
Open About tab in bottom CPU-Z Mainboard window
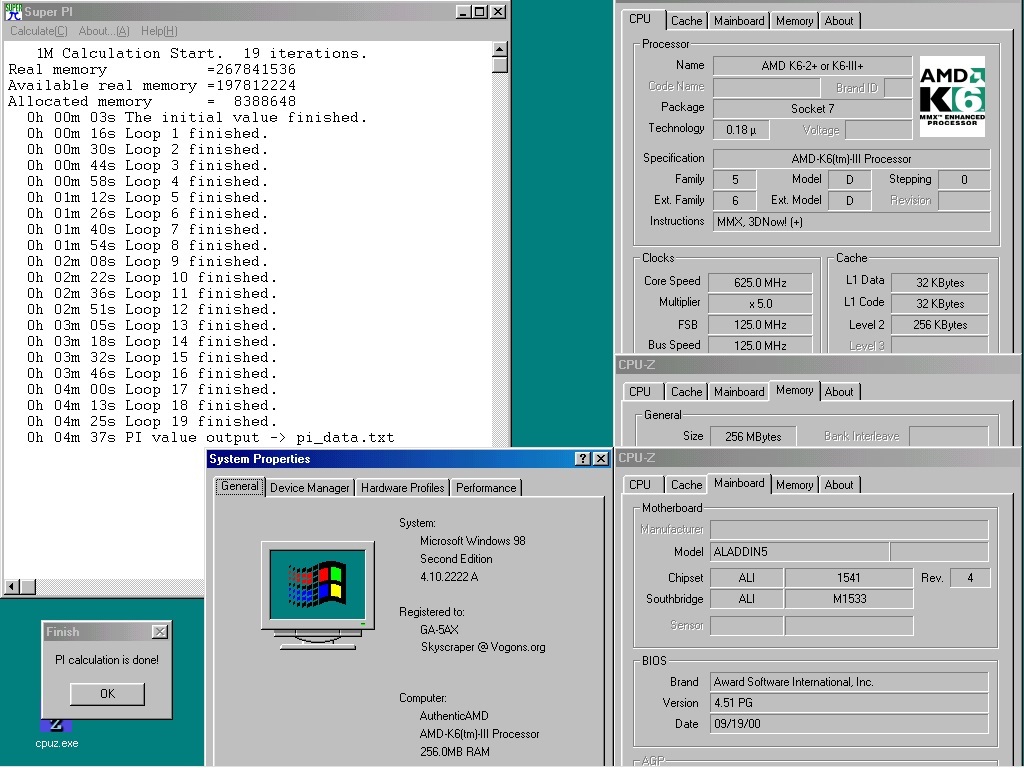(839, 485)
